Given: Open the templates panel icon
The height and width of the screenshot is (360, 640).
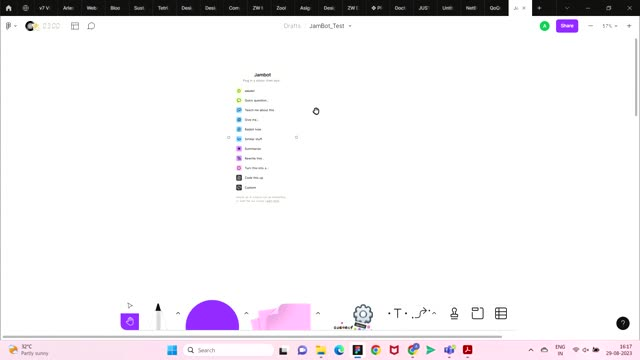Looking at the screenshot, I should (x=75, y=26).
